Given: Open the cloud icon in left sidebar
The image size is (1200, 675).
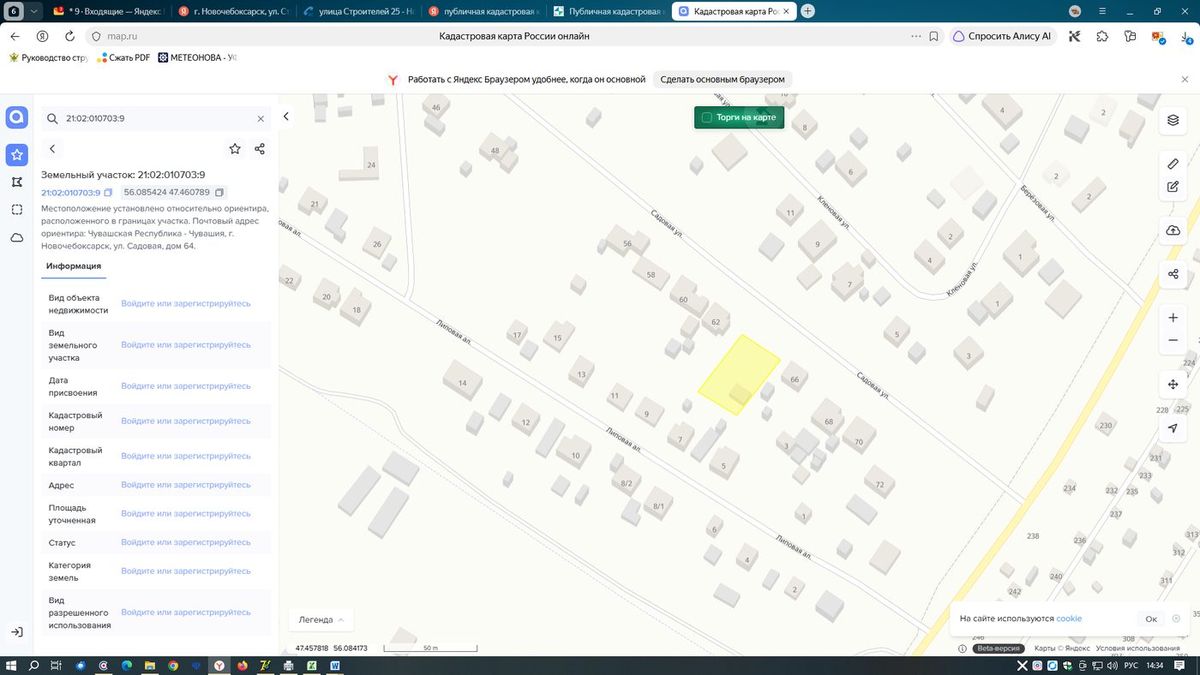Looking at the screenshot, I should pos(17,238).
